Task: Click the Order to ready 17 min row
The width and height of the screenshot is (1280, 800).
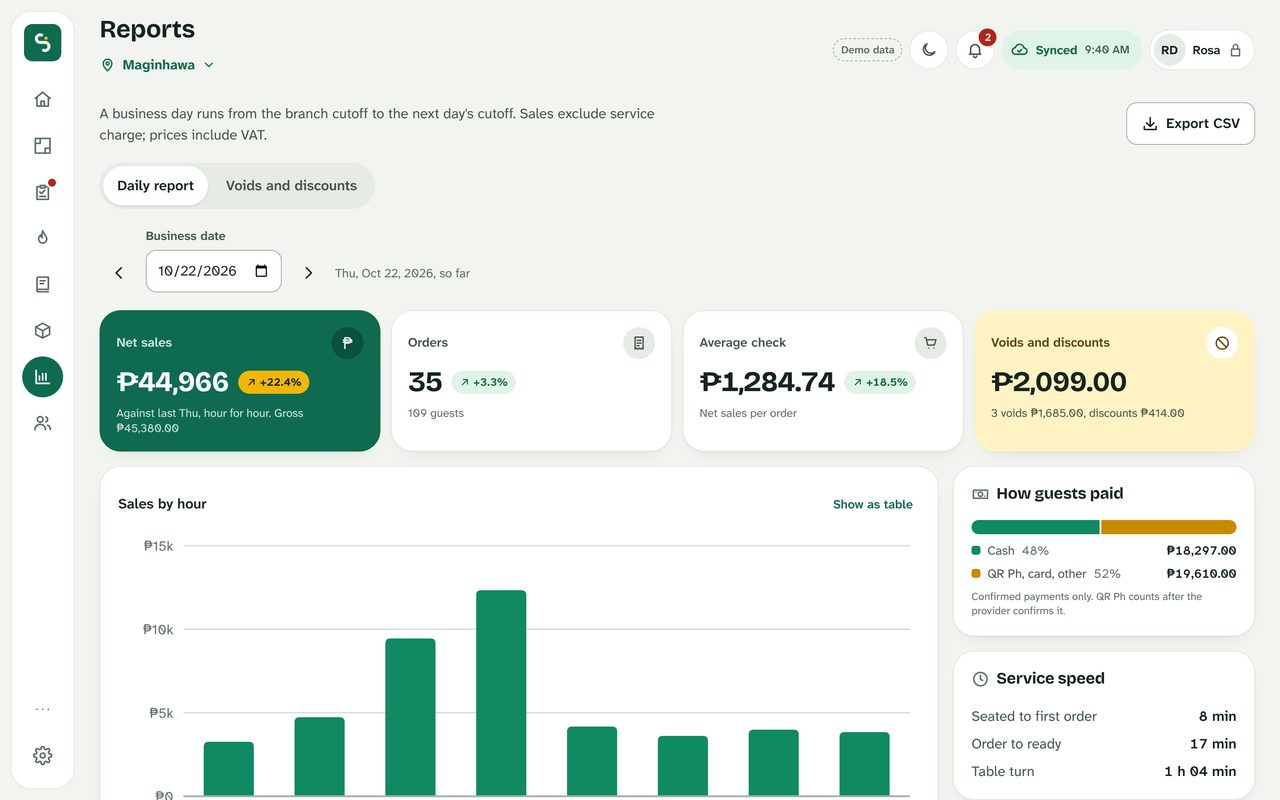Action: [x=1104, y=744]
